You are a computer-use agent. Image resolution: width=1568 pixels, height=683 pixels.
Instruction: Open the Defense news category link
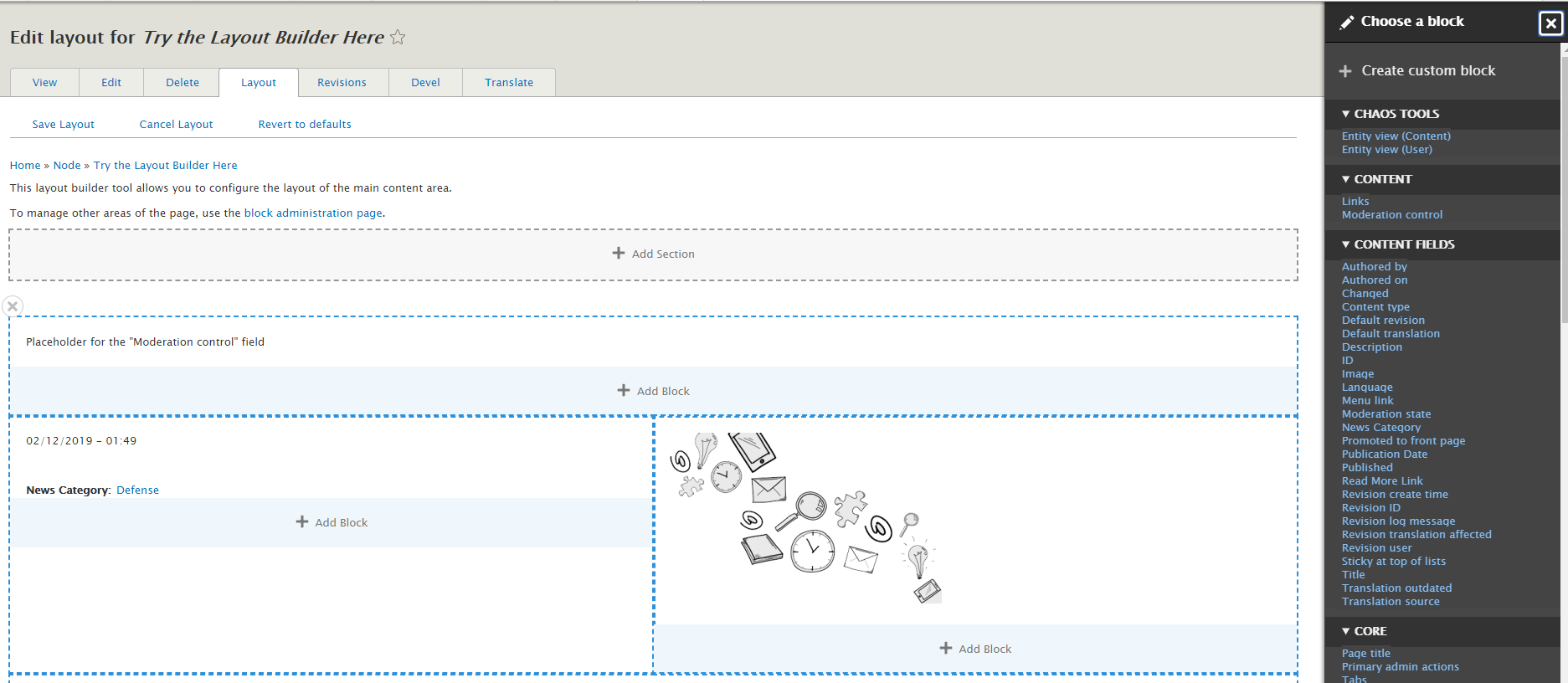click(x=137, y=490)
